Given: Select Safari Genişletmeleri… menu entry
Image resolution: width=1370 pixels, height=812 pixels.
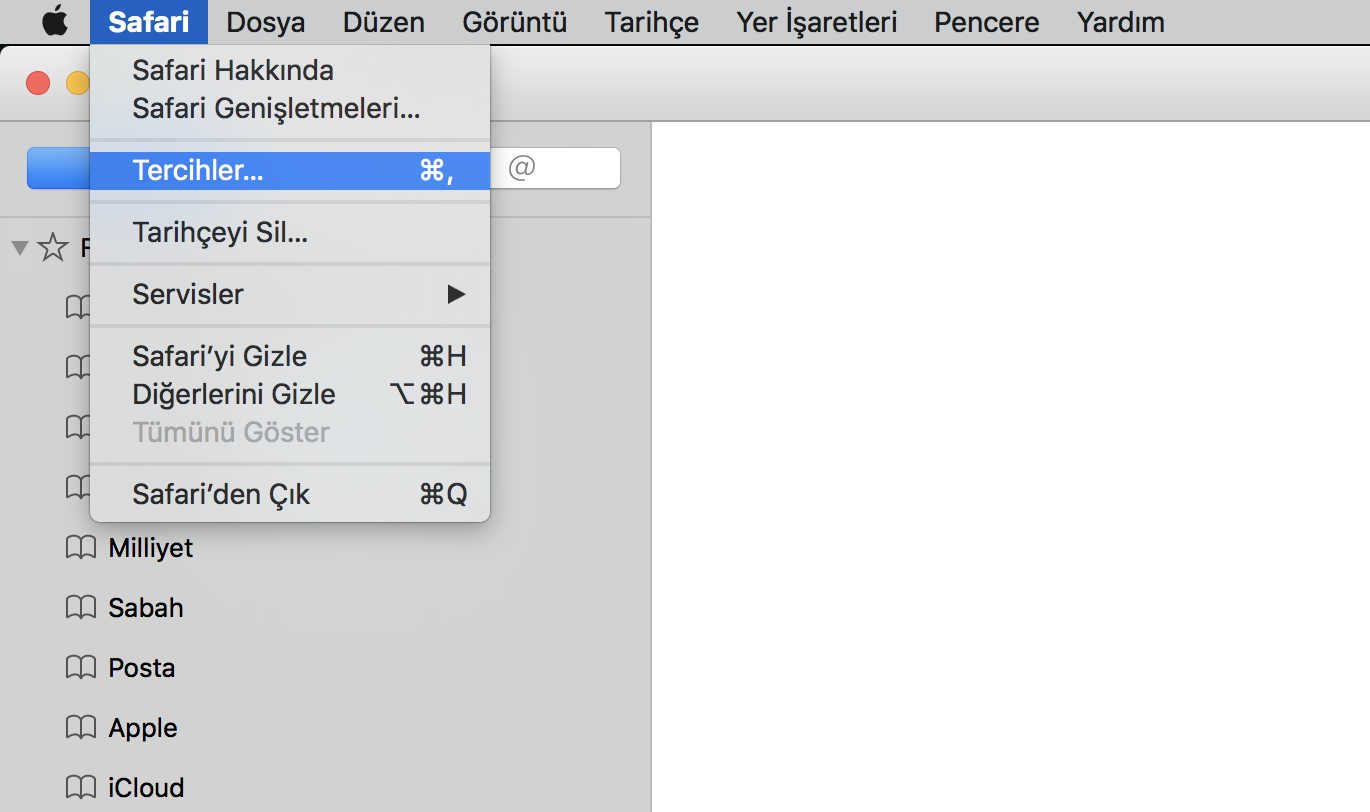Looking at the screenshot, I should click(290, 108).
